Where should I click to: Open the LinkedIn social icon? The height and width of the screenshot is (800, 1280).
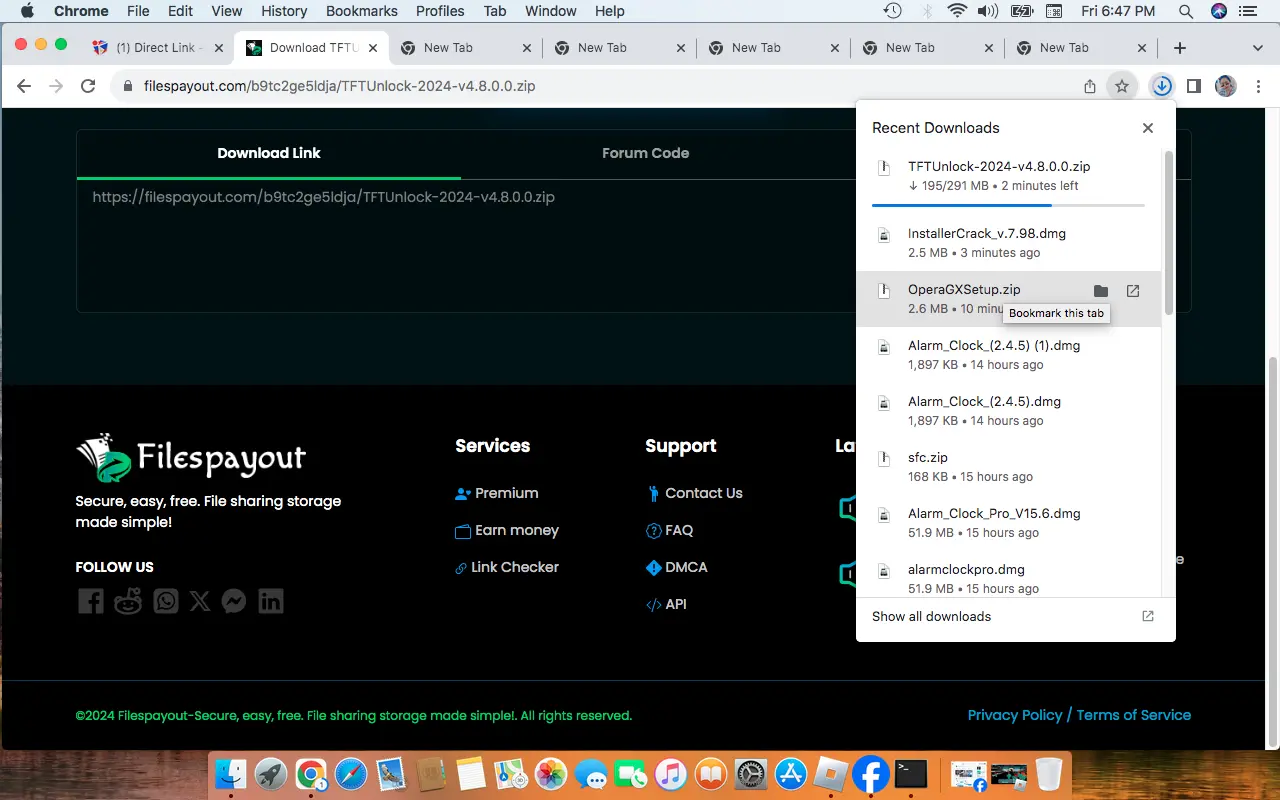click(271, 601)
